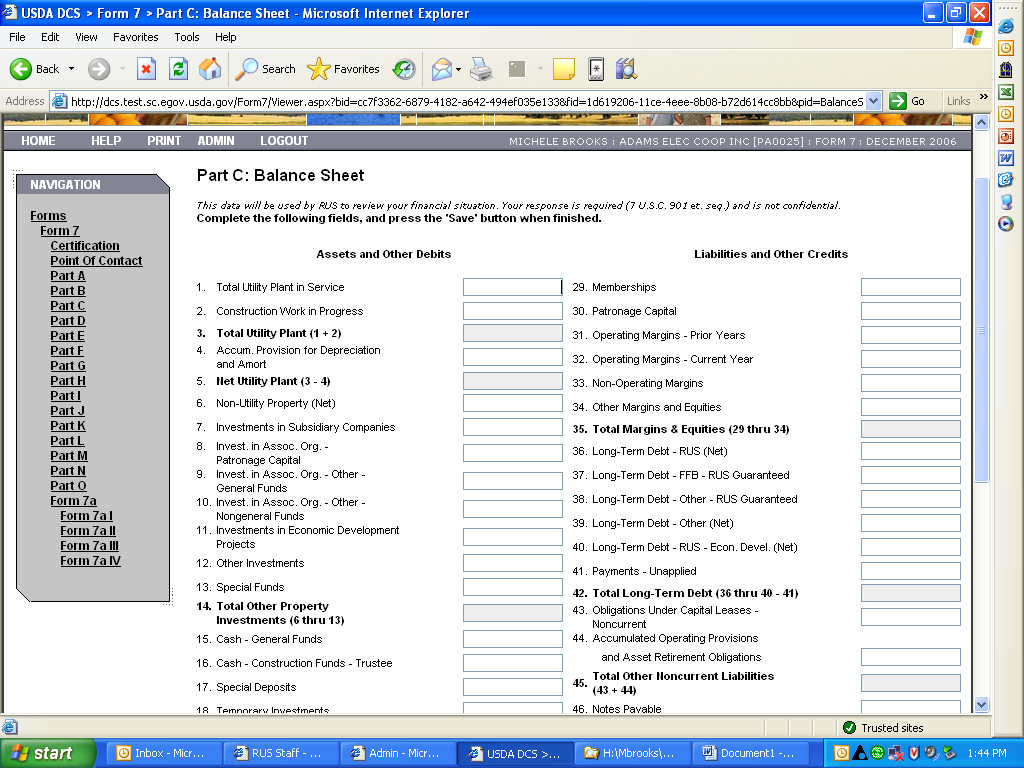This screenshot has height=768, width=1024.
Task: Click the Special Funds input field
Action: pos(513,587)
